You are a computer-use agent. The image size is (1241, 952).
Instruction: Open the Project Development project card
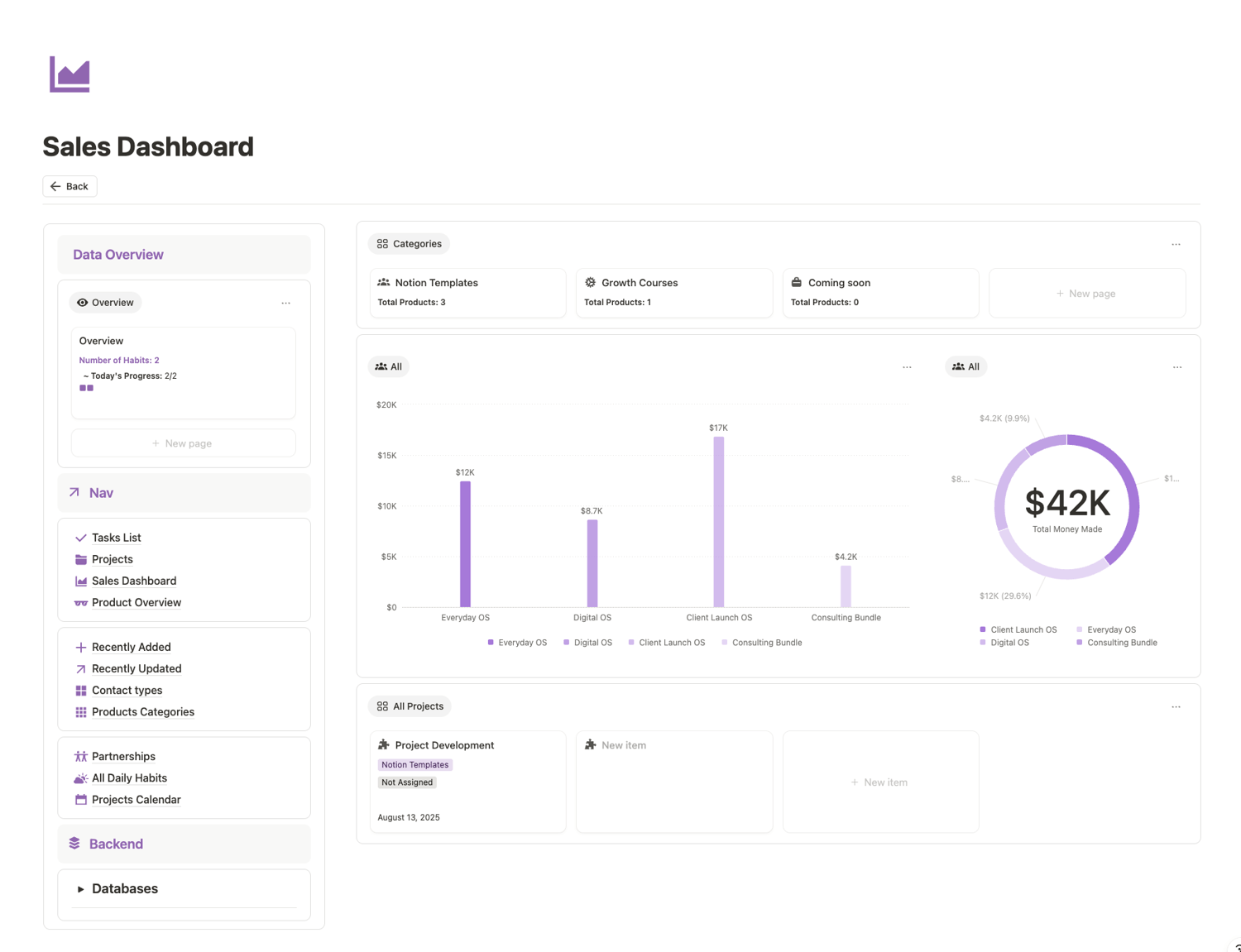[467, 782]
